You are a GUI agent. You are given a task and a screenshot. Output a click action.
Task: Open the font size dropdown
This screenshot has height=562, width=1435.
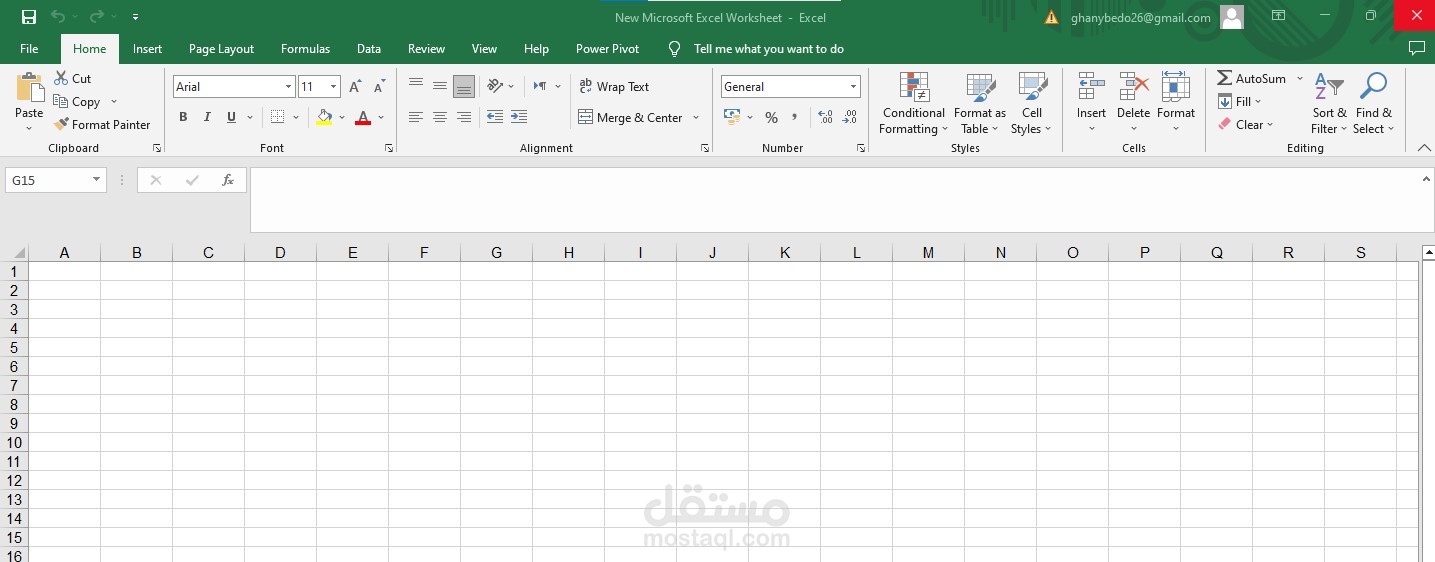[334, 87]
